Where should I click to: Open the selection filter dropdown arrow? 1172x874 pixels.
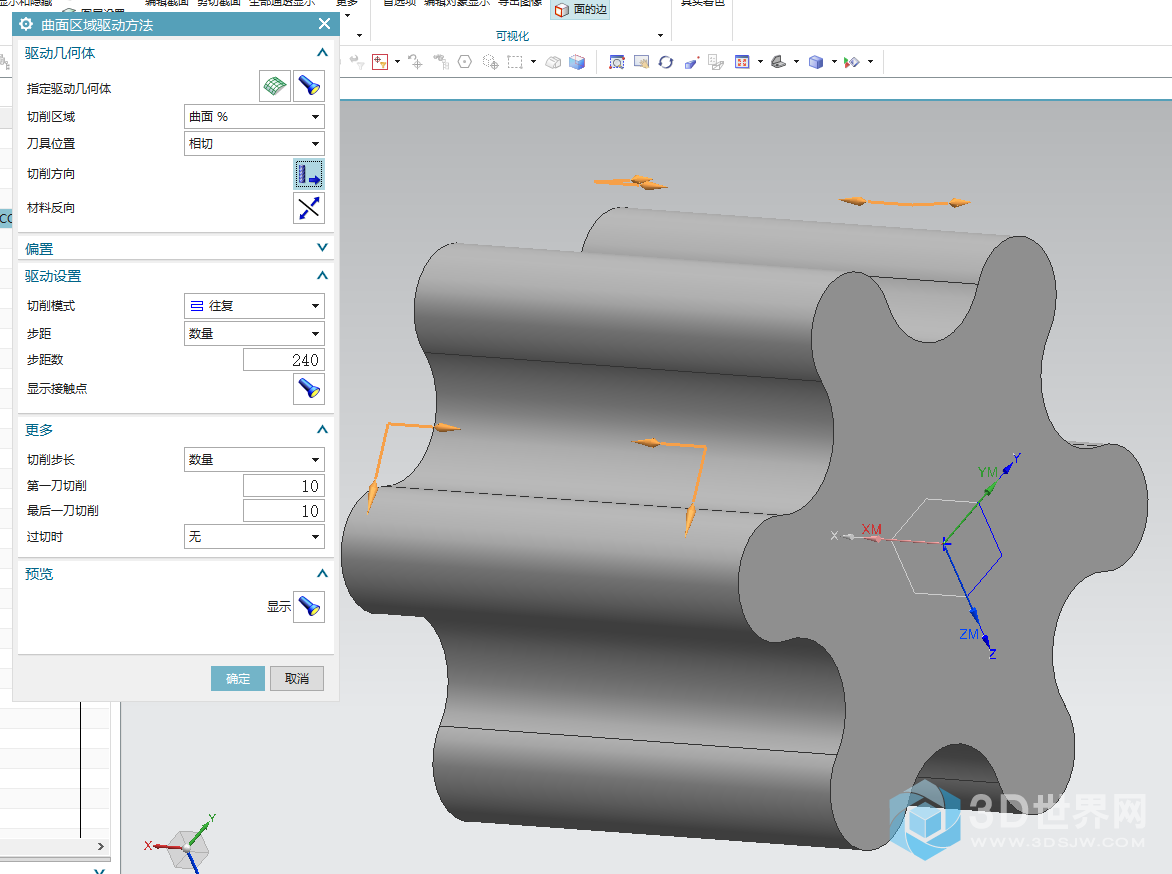pyautogui.click(x=397, y=62)
